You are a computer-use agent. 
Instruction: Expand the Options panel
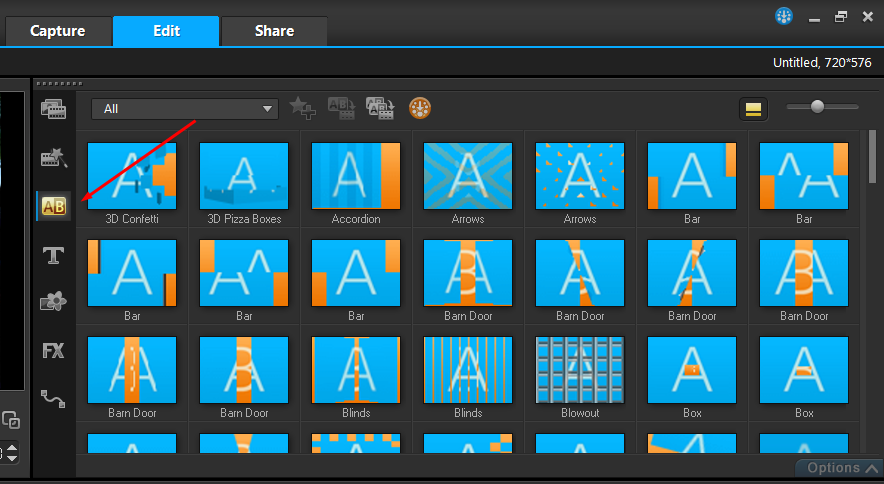[x=839, y=468]
